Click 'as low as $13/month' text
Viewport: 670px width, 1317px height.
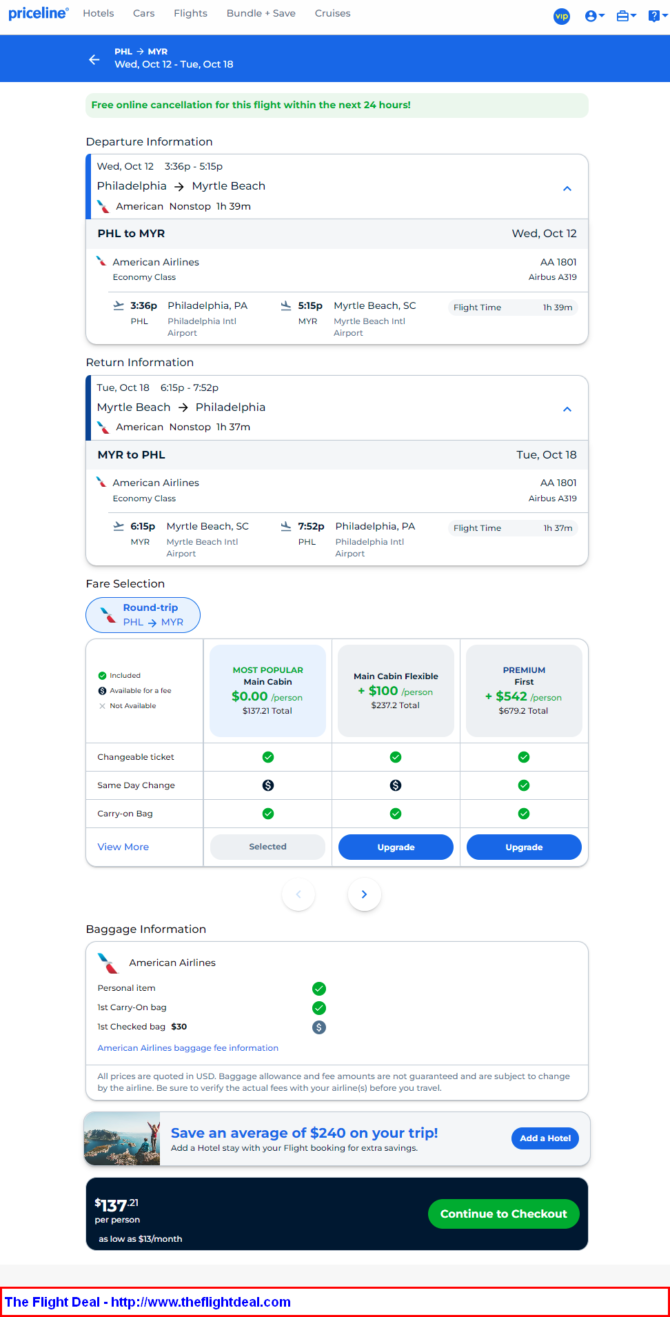click(x=140, y=1239)
